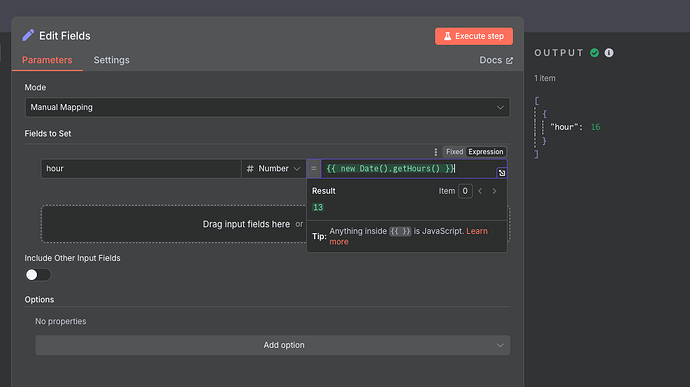
Task: Select the Parameters tab
Action: (x=47, y=60)
